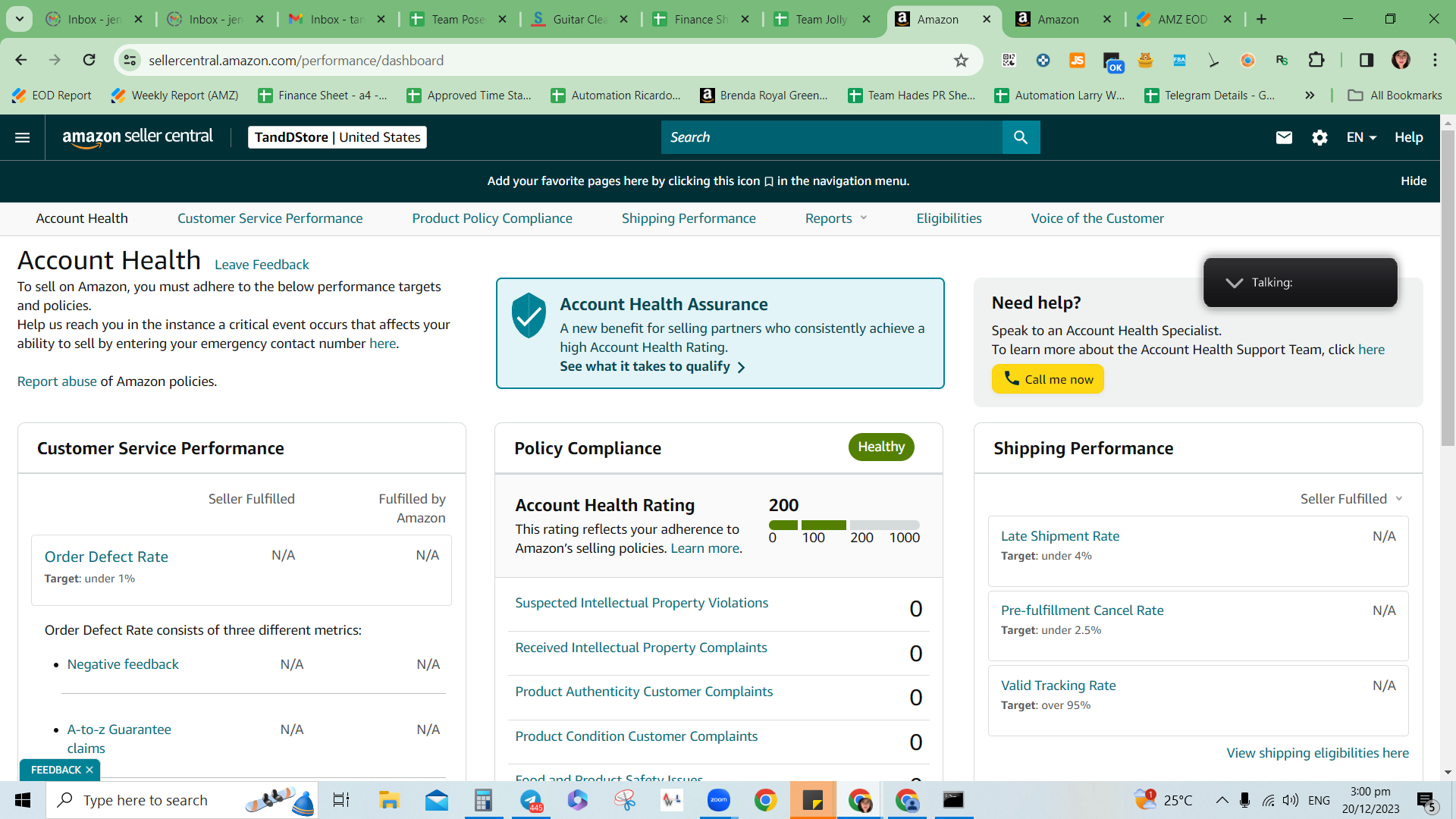Screen dimensions: 1456x819
Task: Open the Chrome three-dot menu
Action: point(1435,60)
